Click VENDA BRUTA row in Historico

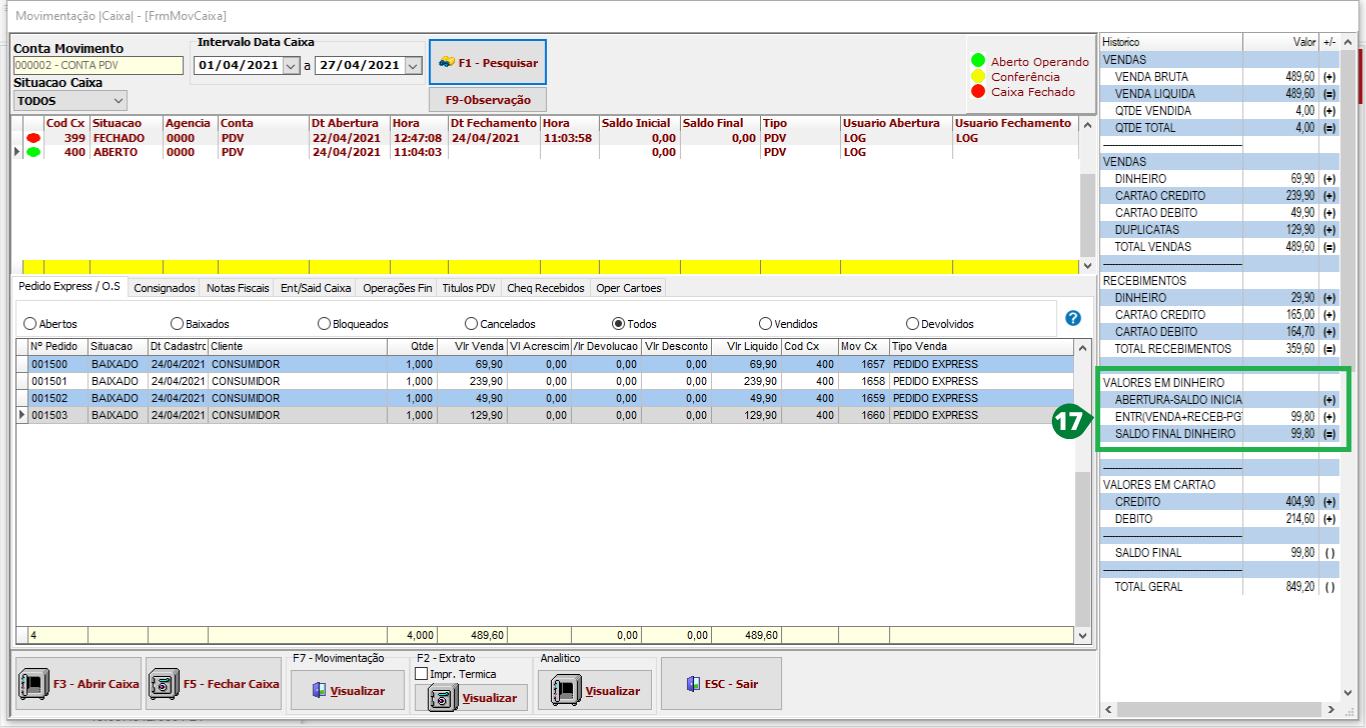[1219, 76]
